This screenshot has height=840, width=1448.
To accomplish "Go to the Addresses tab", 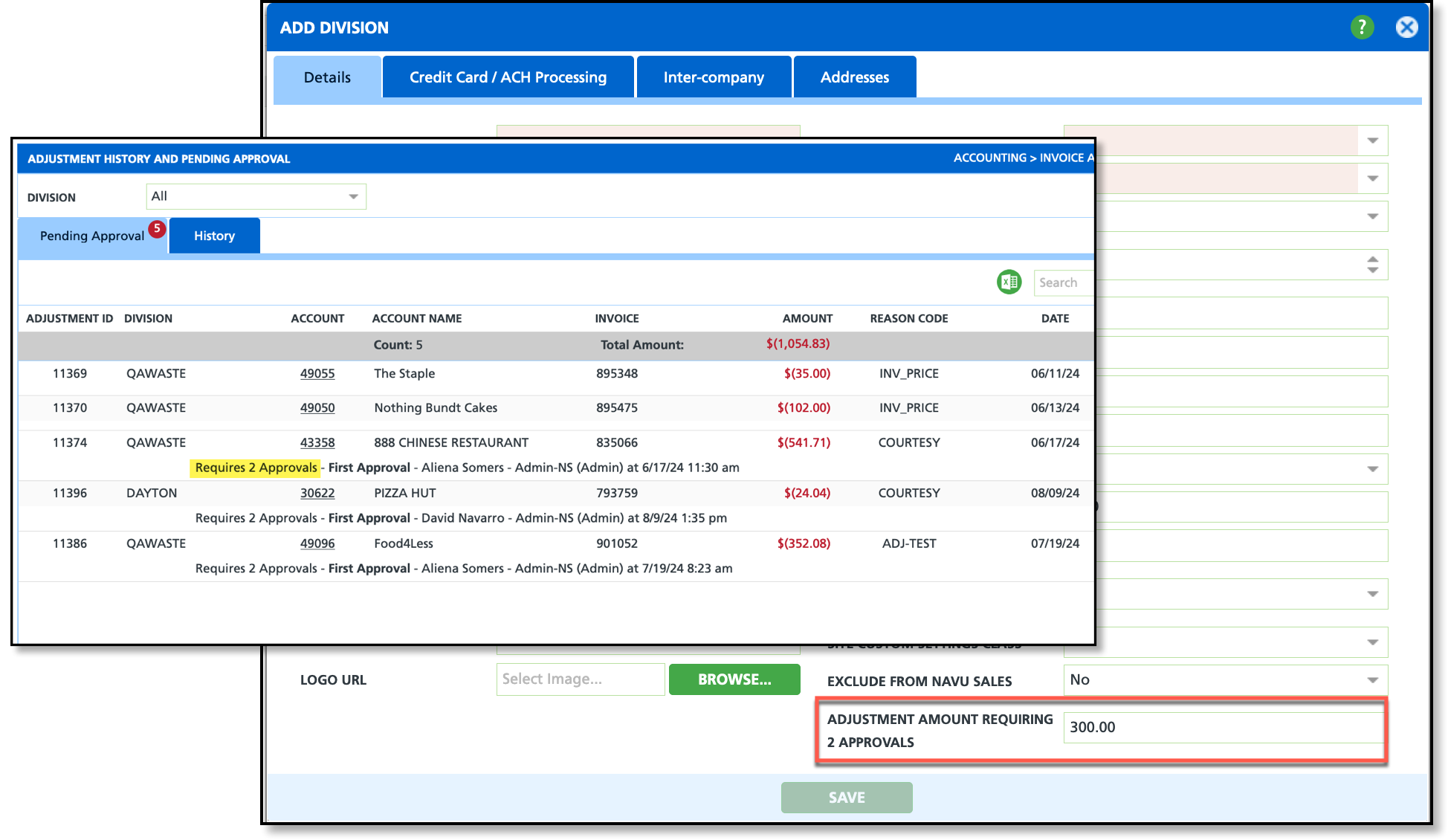I will pos(854,77).
